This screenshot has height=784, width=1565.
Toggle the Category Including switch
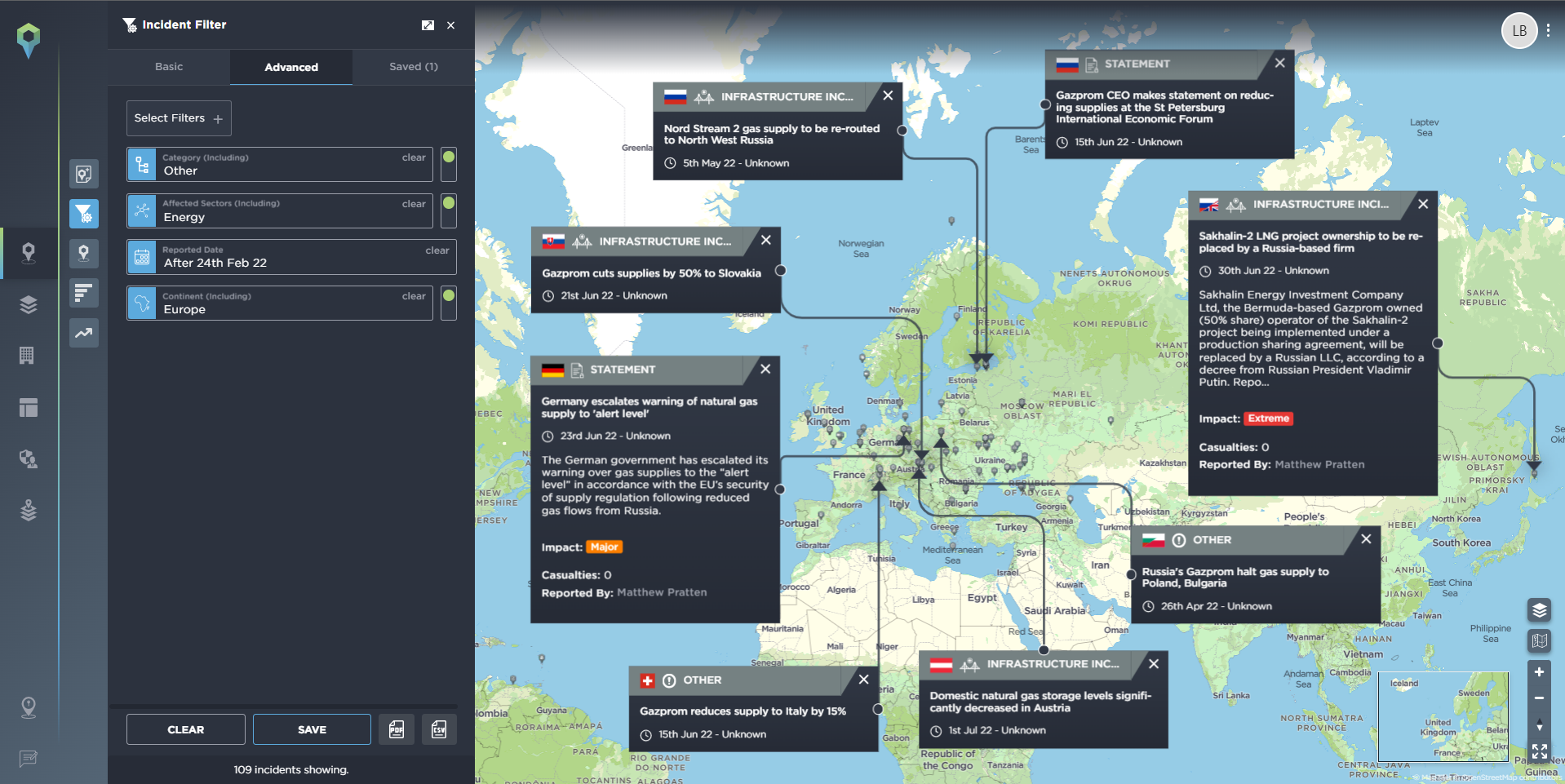449,164
